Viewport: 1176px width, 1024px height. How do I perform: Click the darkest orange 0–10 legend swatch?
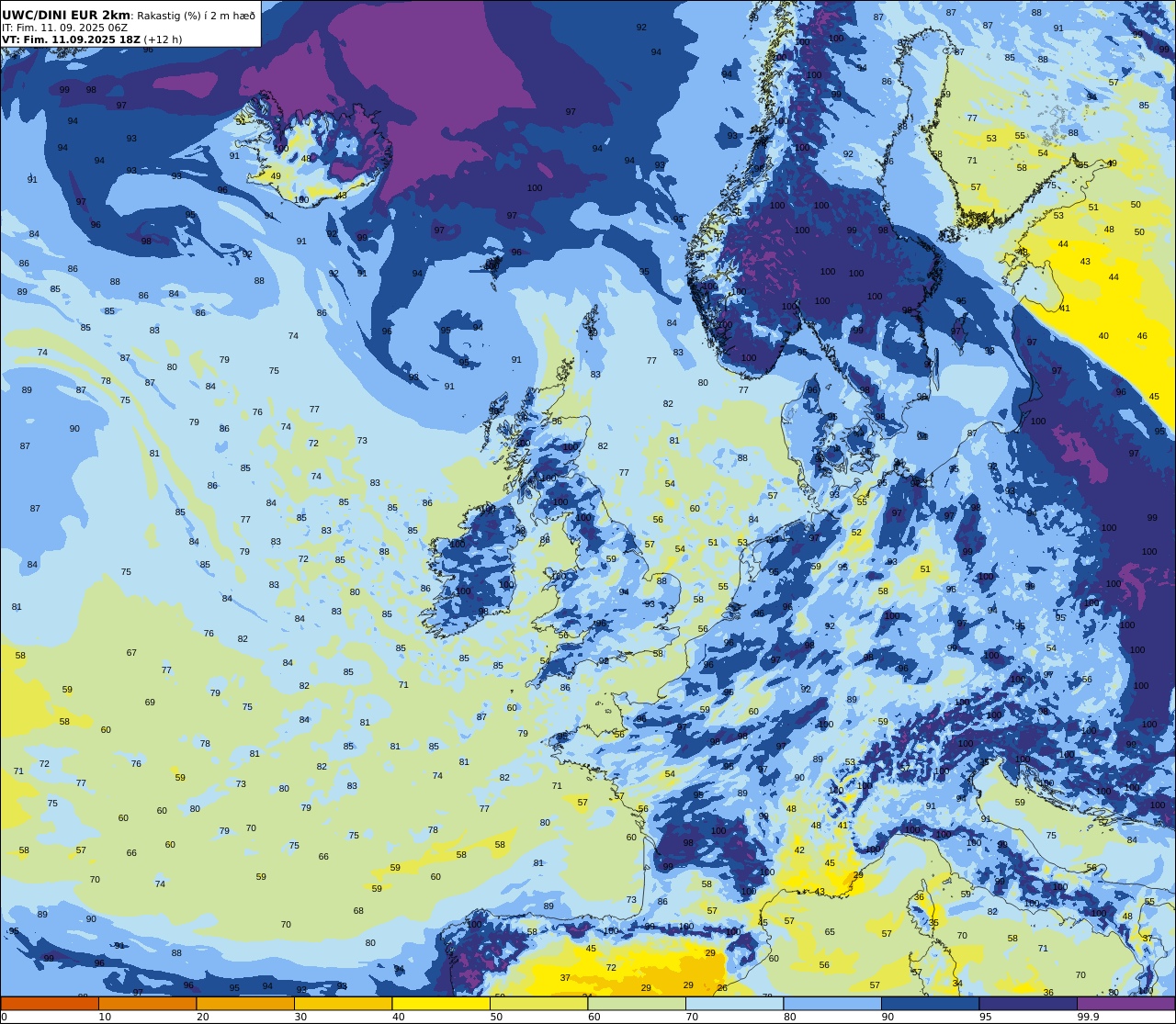pyautogui.click(x=50, y=1003)
